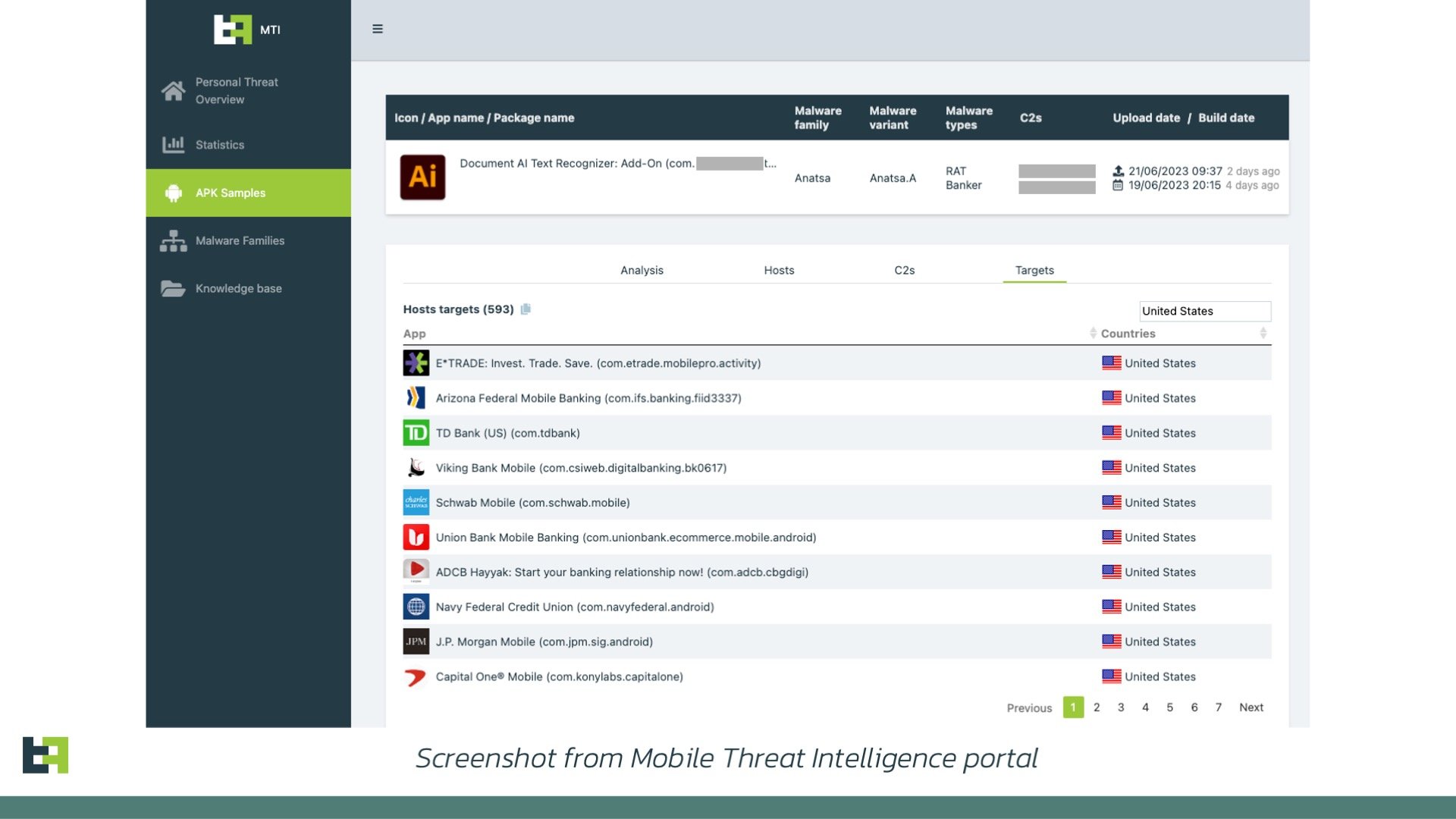Click Navy Federal Credit Union row text
Screen dimensions: 1456x819
click(x=575, y=607)
